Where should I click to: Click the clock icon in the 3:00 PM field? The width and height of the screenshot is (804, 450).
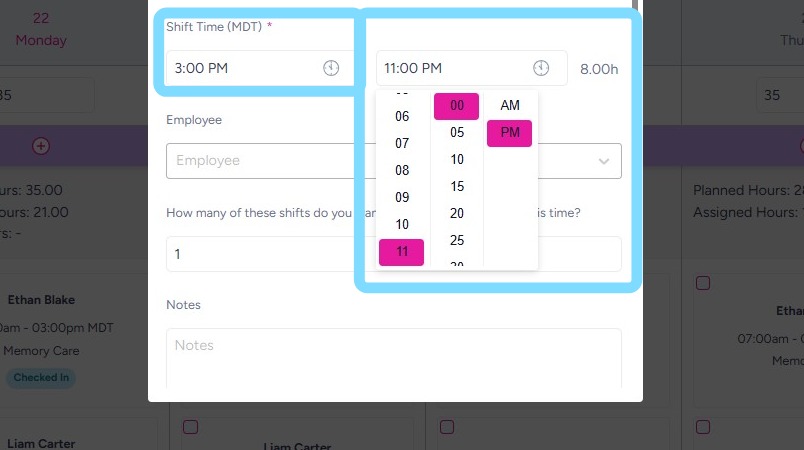coord(332,68)
